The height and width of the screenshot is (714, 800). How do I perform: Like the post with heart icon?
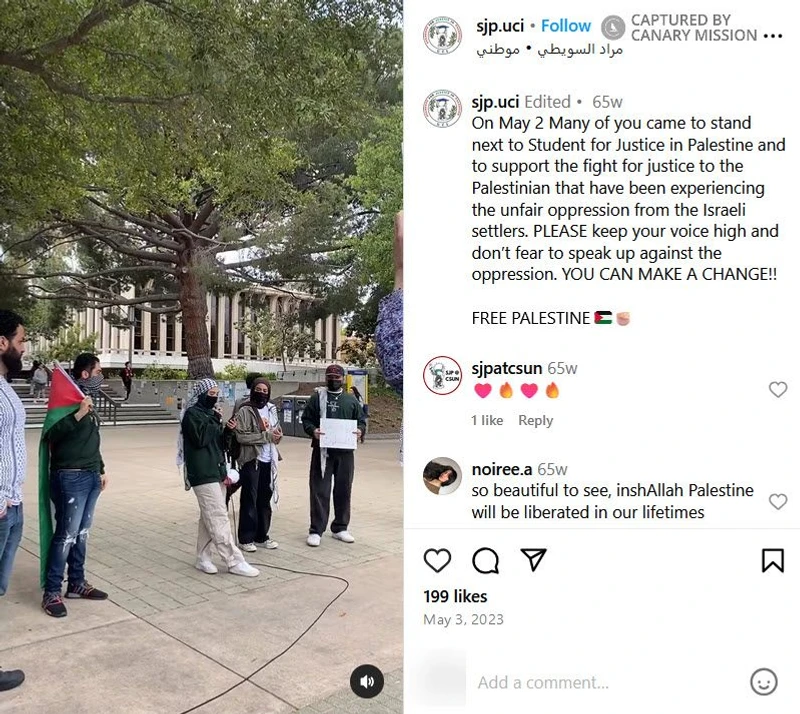pos(437,560)
